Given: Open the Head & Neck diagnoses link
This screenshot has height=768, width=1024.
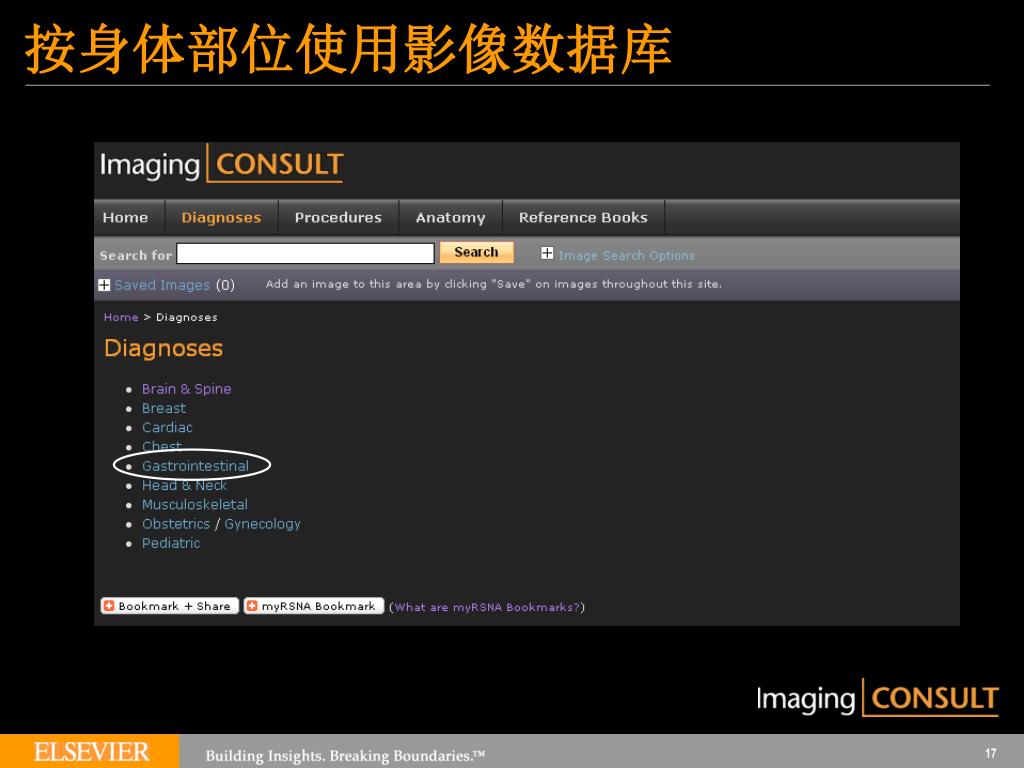Looking at the screenshot, I should [x=184, y=485].
